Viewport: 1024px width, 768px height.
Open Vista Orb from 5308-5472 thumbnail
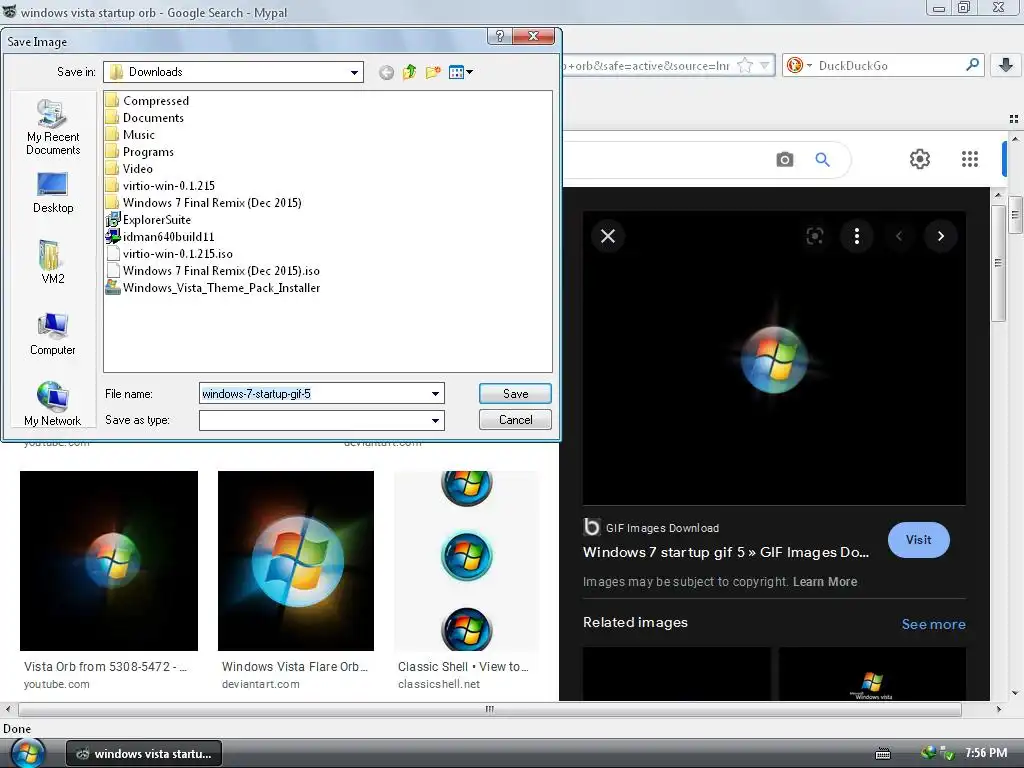108,560
